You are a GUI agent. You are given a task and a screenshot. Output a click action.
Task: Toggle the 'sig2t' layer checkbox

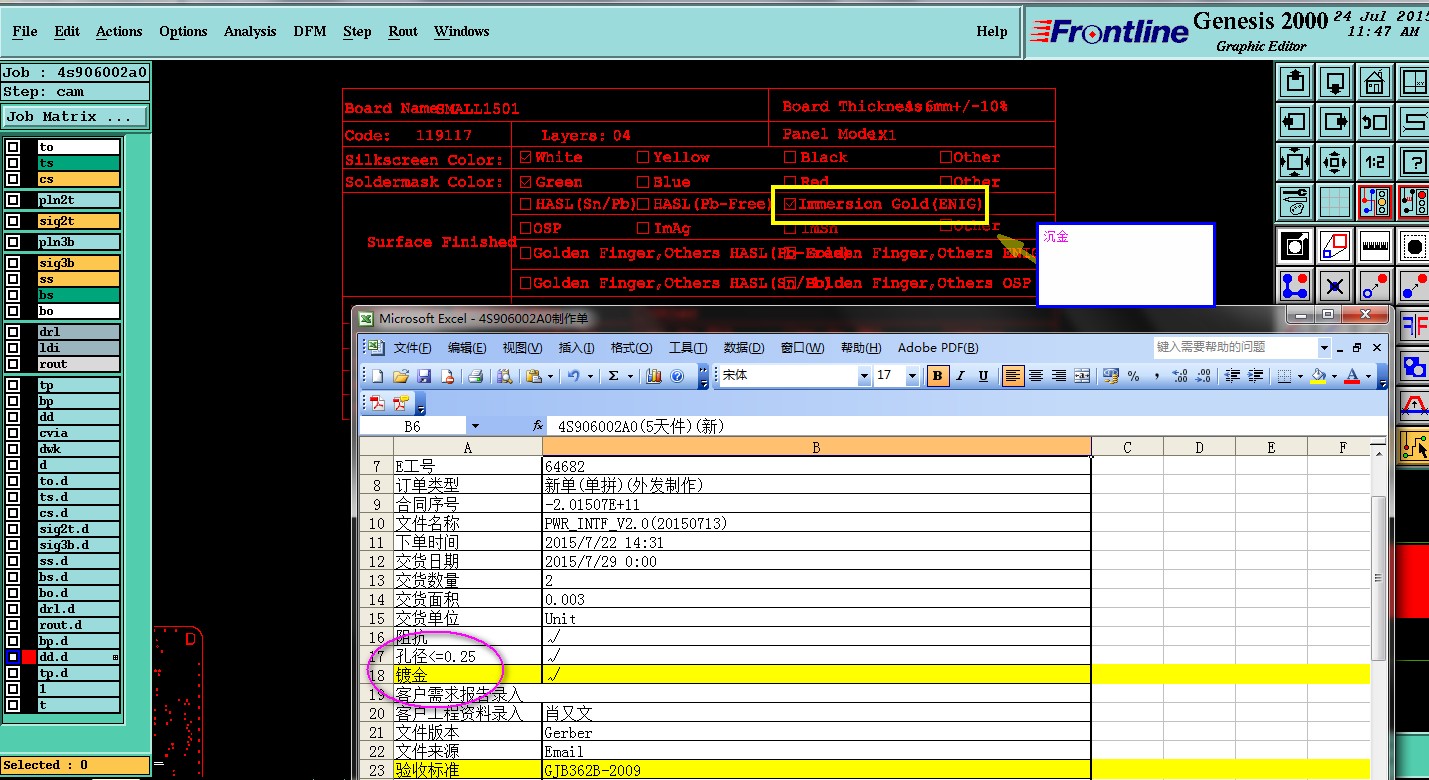click(13, 221)
